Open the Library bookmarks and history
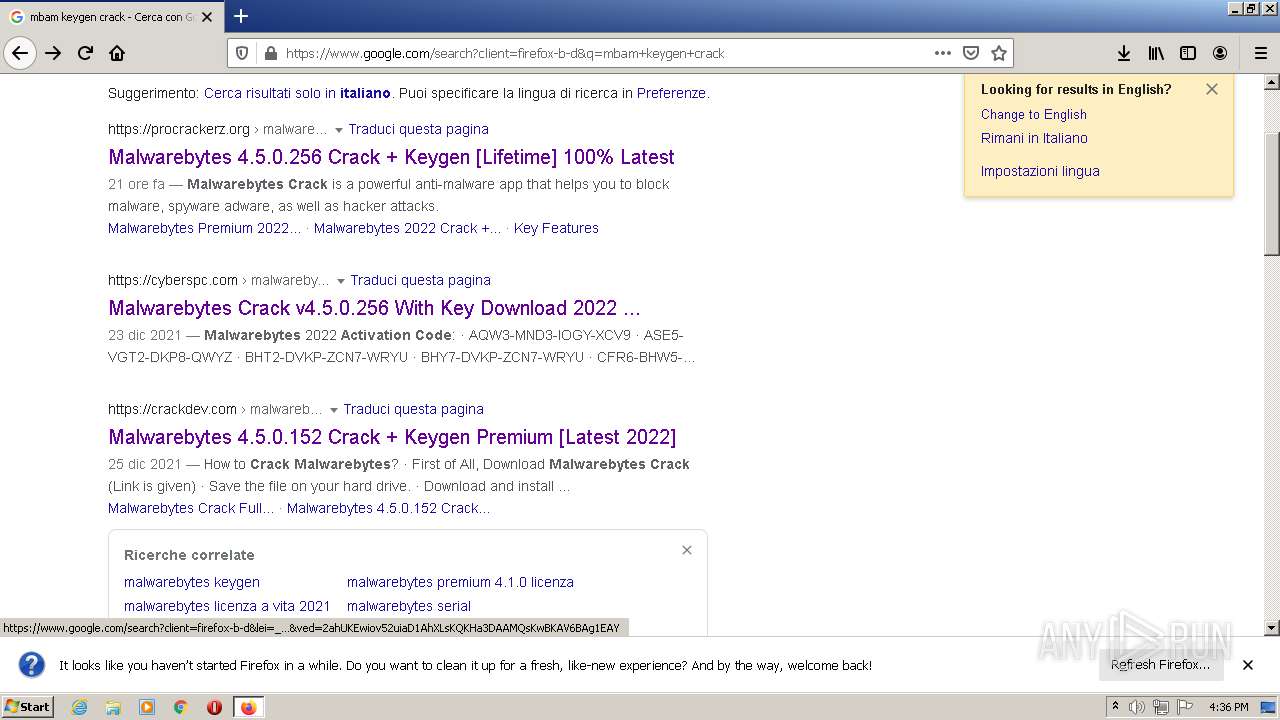1280x720 pixels. (x=1156, y=53)
